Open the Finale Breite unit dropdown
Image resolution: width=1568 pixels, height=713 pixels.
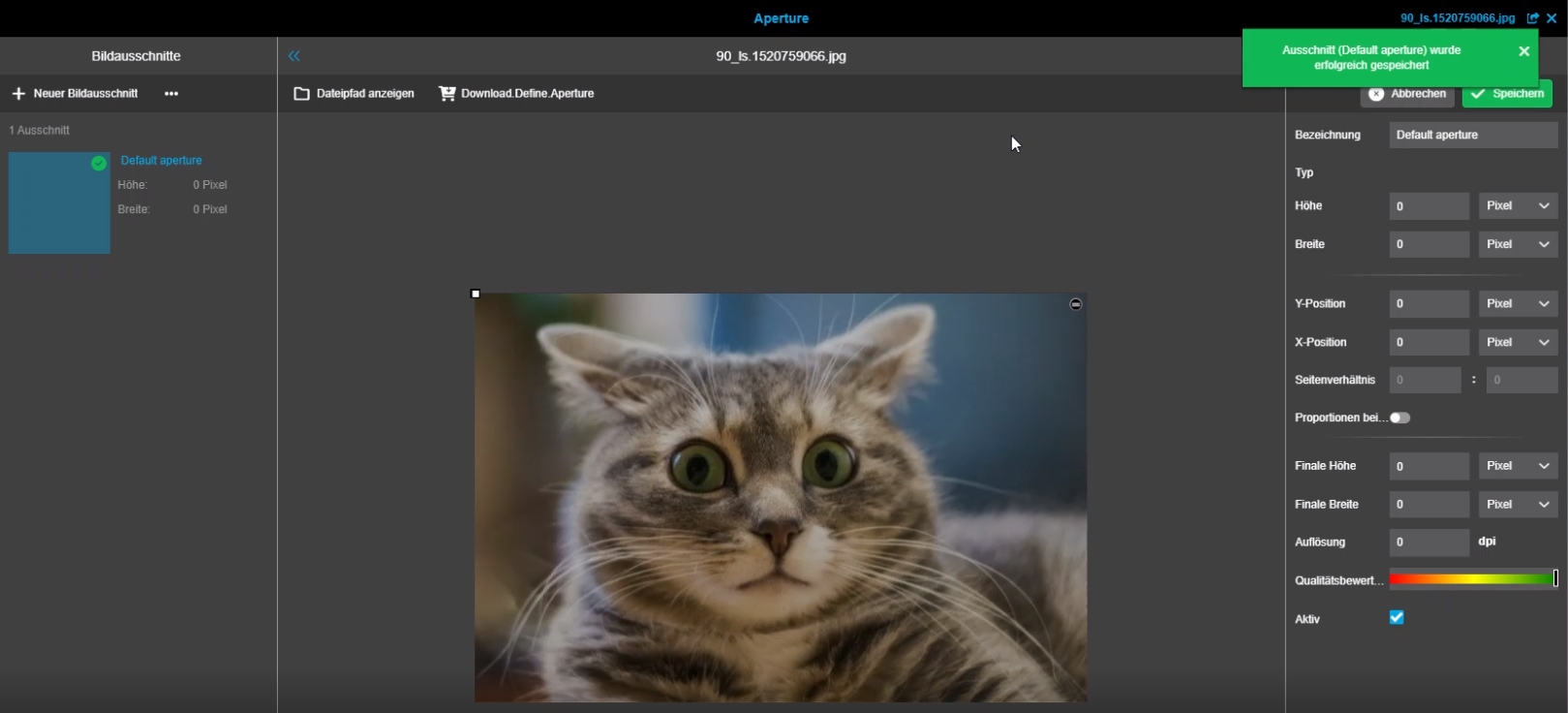pos(1518,505)
